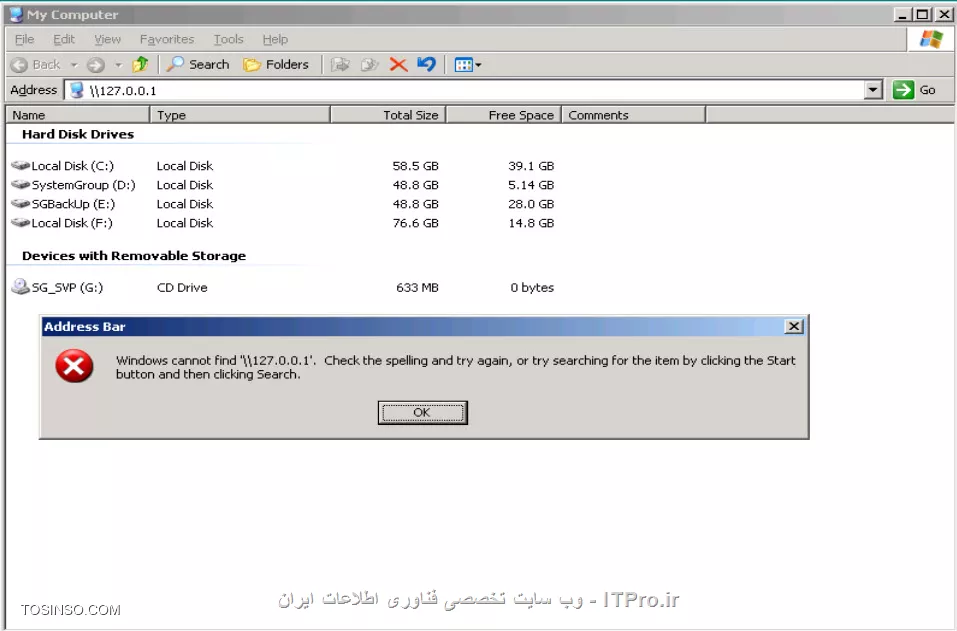Open the Edit menu

pos(63,39)
